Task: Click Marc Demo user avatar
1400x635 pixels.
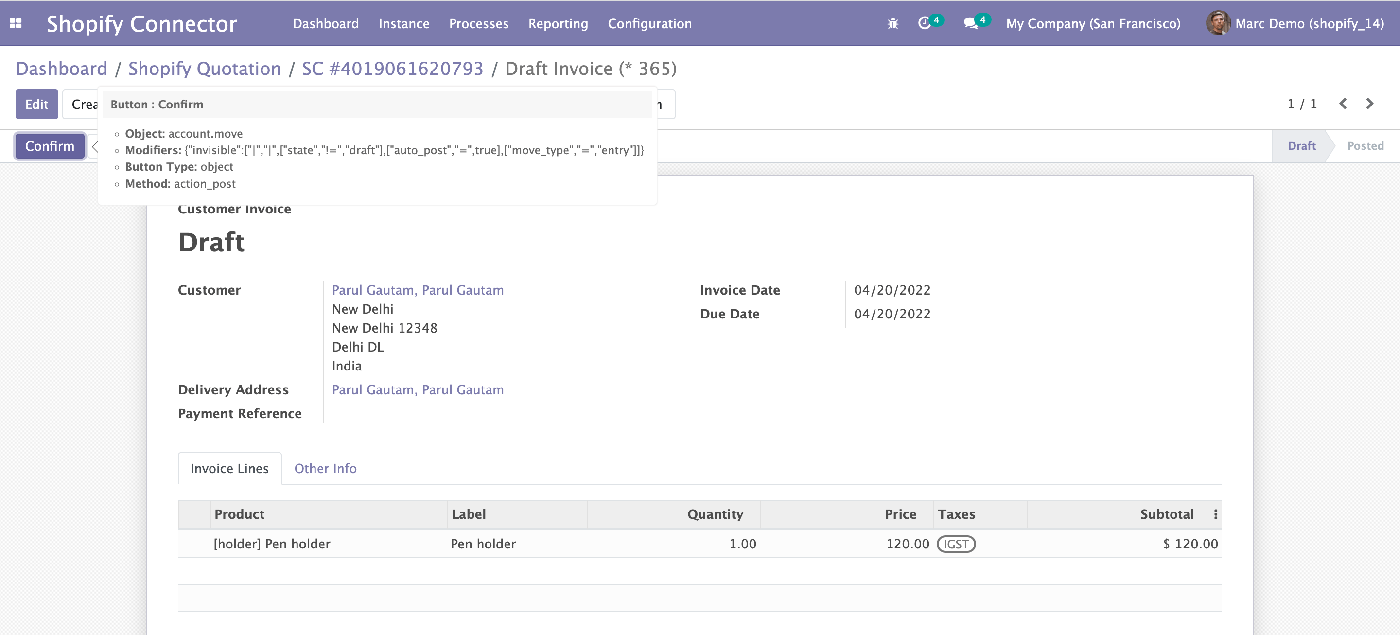Action: (x=1218, y=23)
